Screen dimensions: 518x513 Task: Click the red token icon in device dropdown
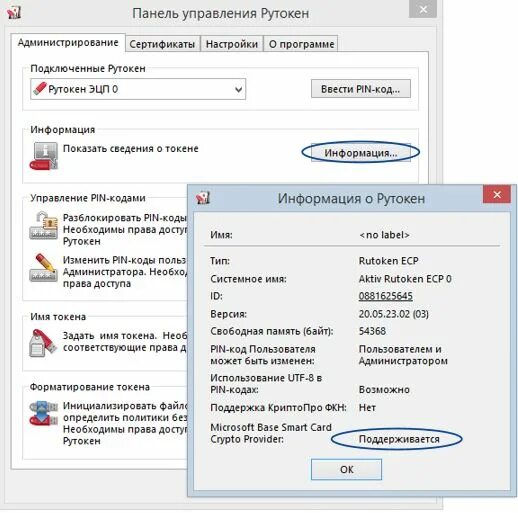point(40,89)
